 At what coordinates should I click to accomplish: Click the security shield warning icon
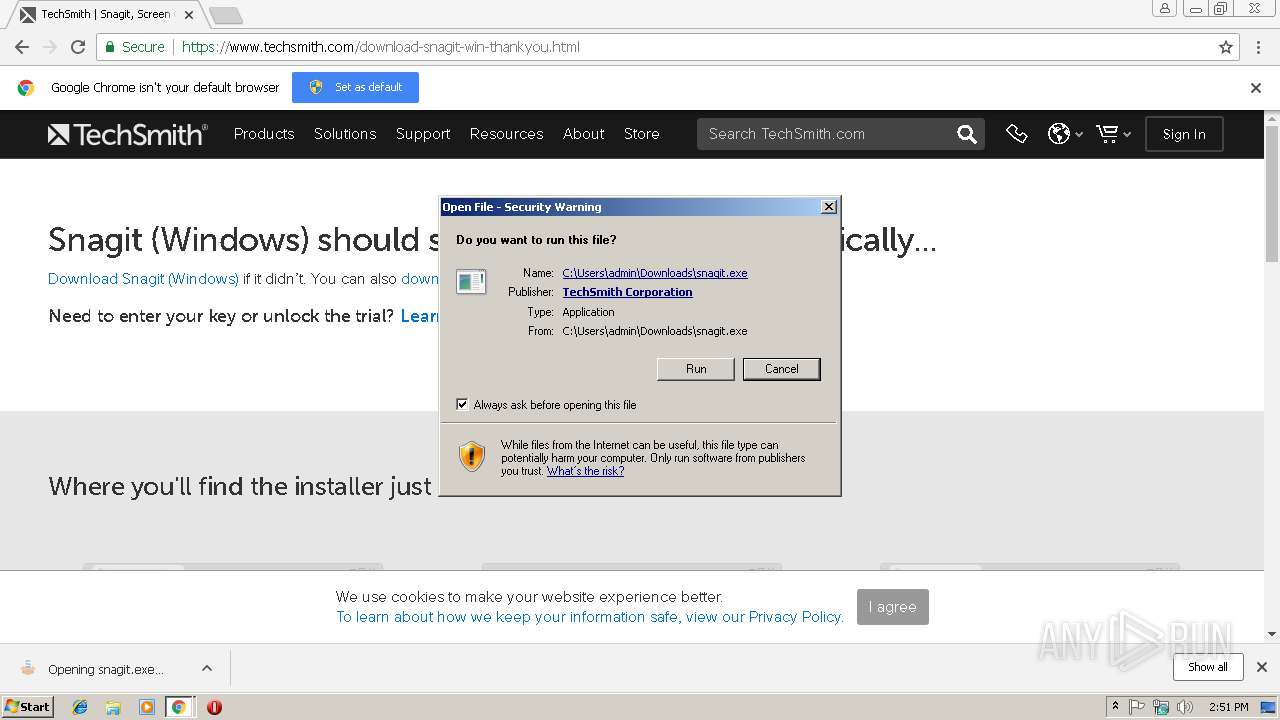coord(472,456)
